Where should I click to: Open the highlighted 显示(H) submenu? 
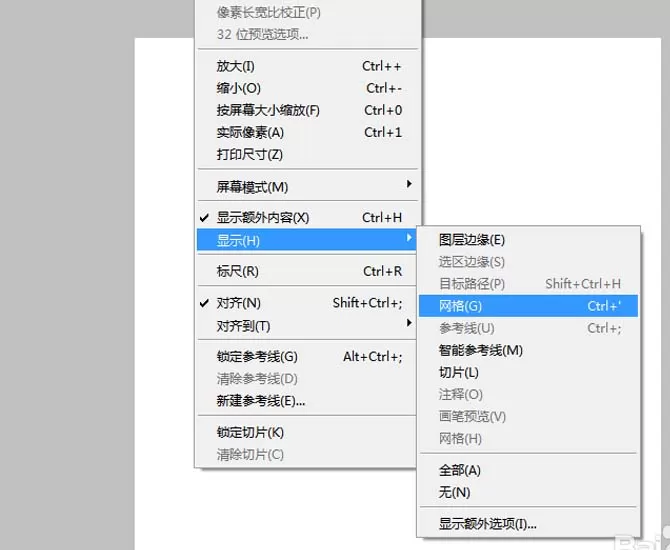(307, 240)
